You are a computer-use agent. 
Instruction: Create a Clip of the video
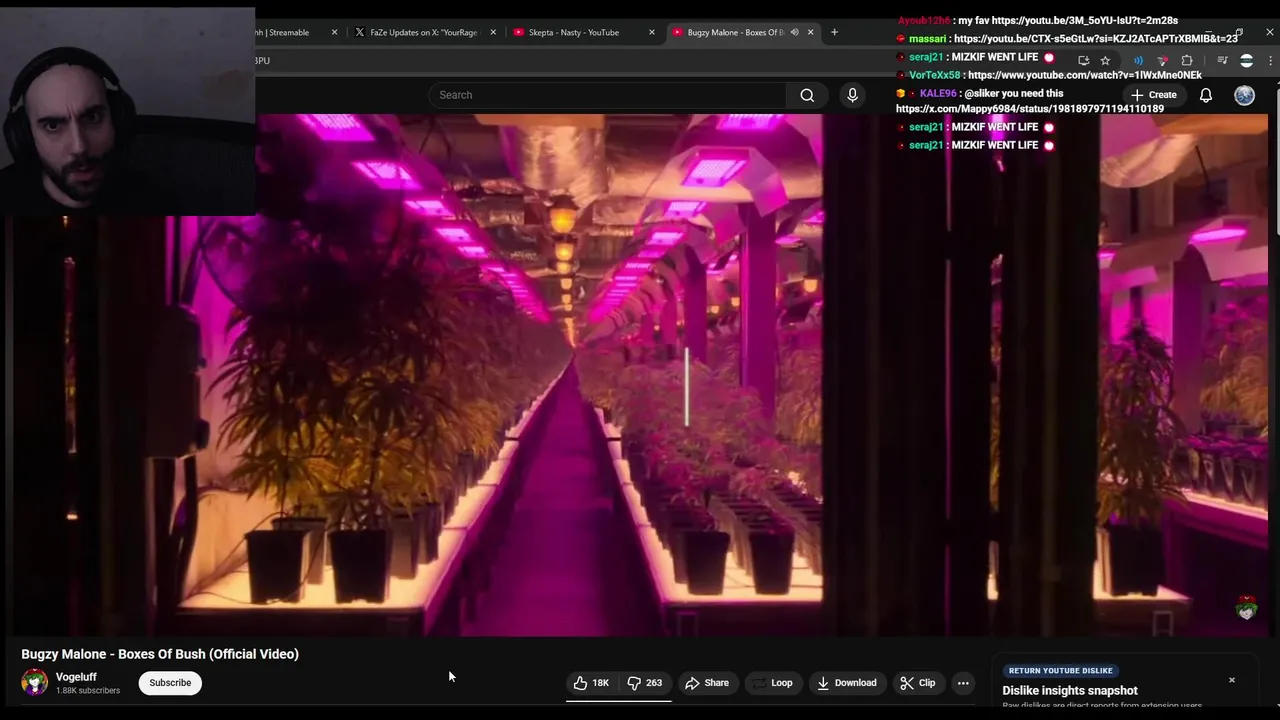[917, 683]
